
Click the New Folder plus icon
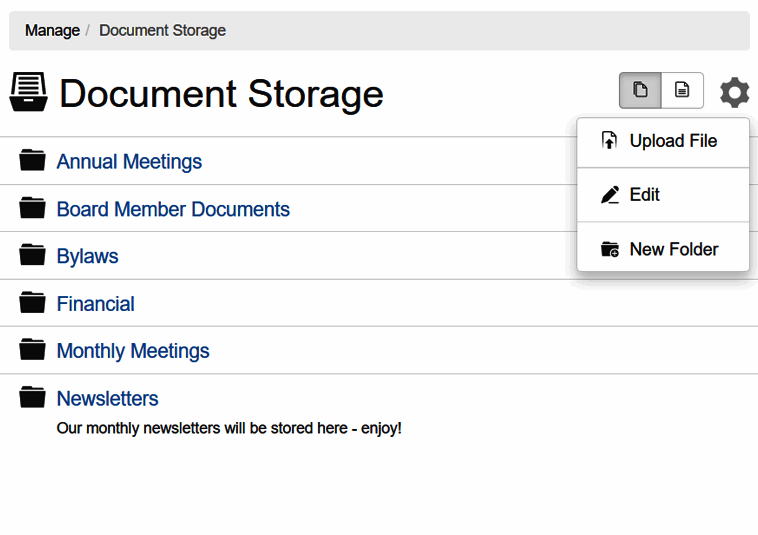pyautogui.click(x=610, y=249)
